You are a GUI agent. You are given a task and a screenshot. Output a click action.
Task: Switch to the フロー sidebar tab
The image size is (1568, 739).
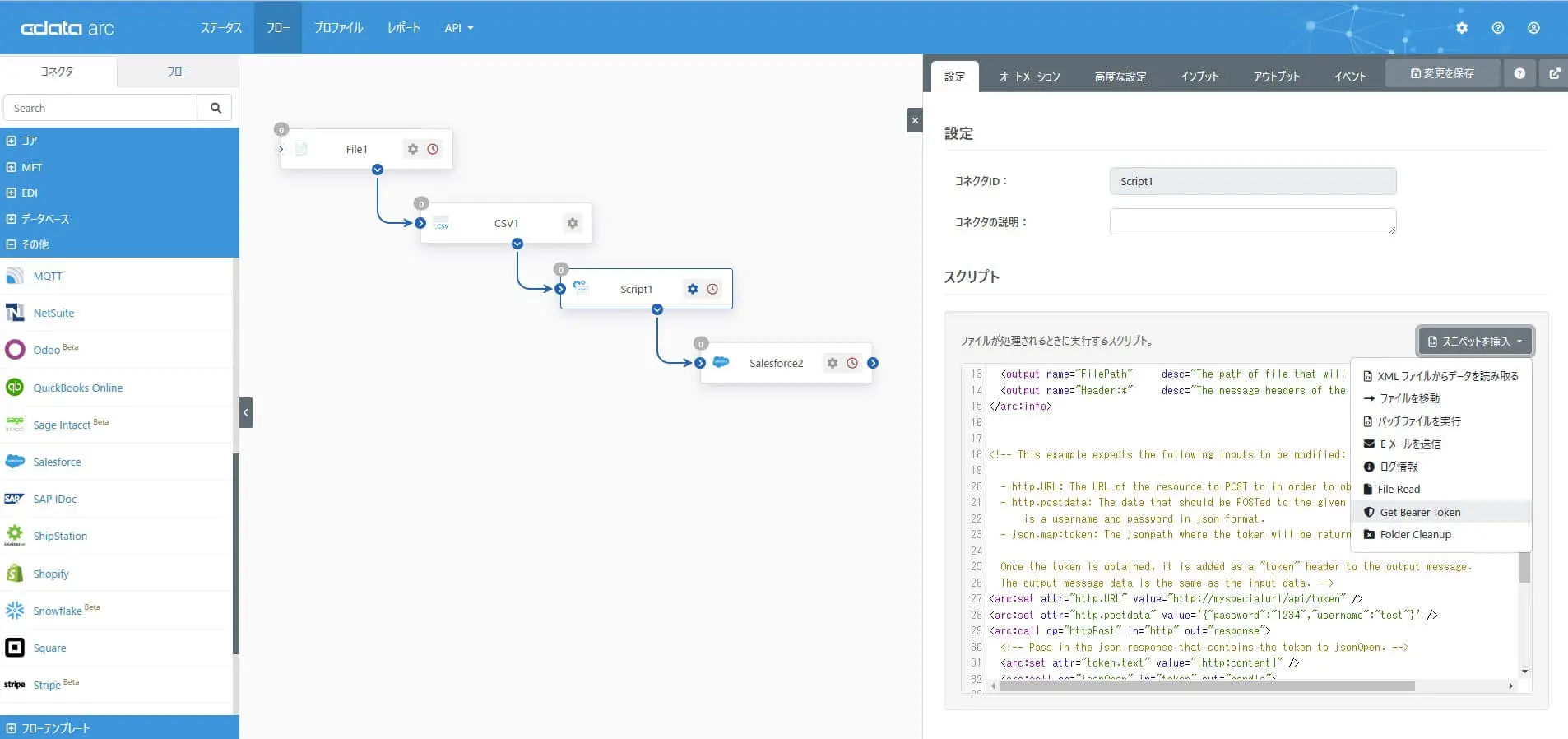pos(178,72)
